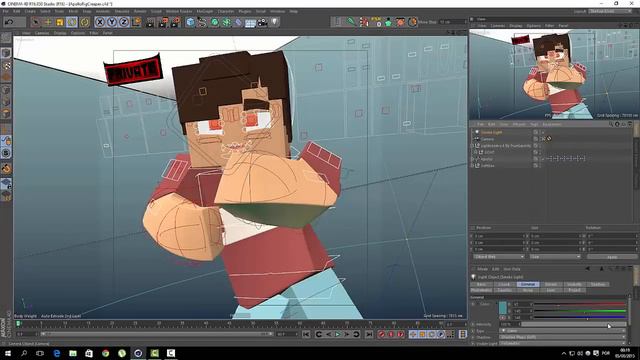Click the red Record Active Objects button
This screenshot has height=360, width=640.
coord(381,334)
